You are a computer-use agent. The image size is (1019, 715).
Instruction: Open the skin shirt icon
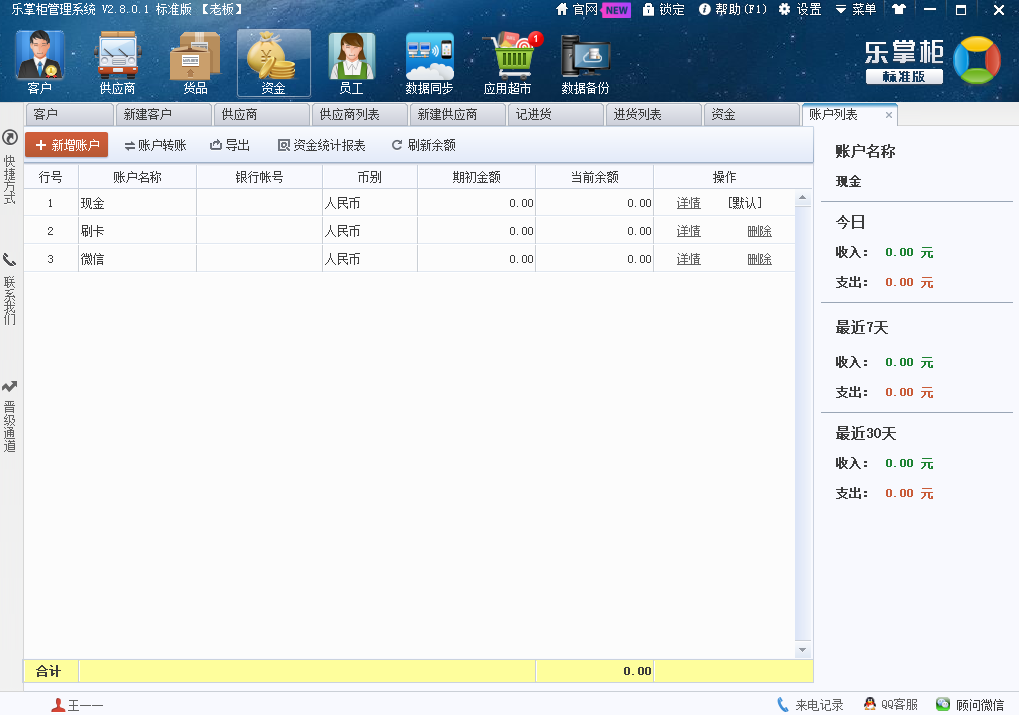(x=899, y=10)
